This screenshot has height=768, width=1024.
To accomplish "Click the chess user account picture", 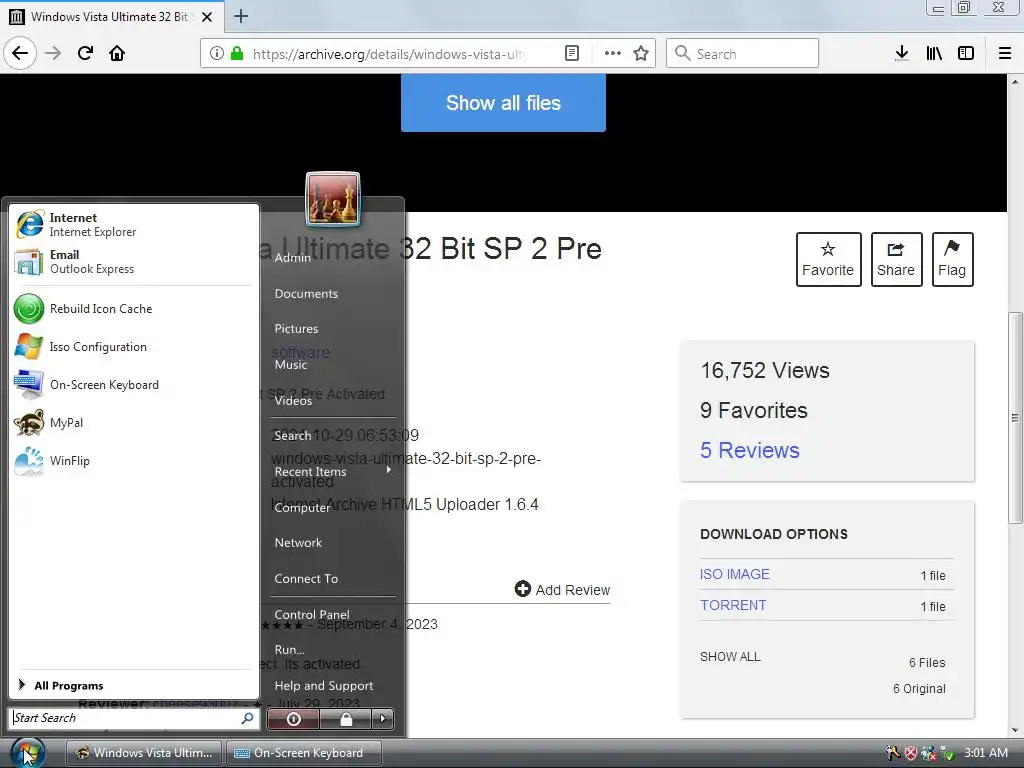I will [x=333, y=199].
